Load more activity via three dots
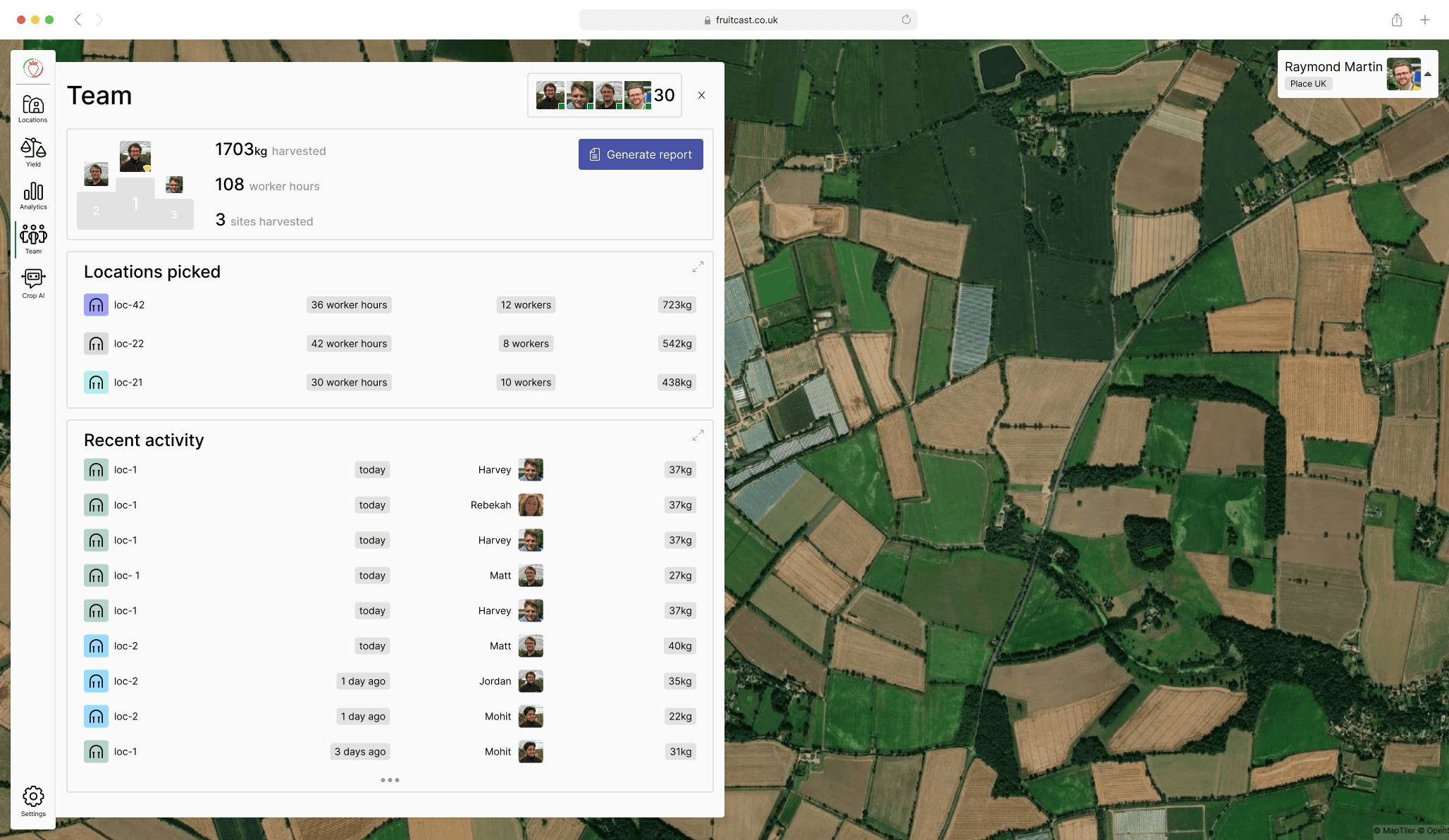The image size is (1449, 840). click(390, 780)
